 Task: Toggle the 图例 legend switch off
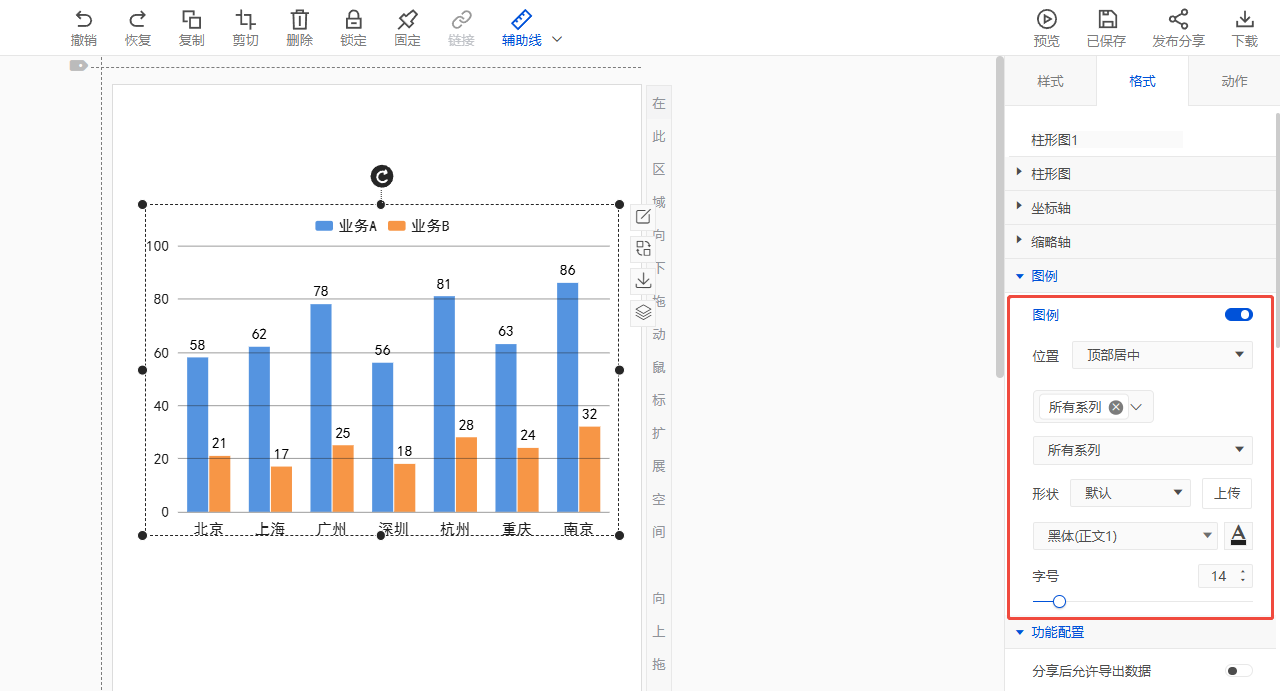[x=1239, y=315]
